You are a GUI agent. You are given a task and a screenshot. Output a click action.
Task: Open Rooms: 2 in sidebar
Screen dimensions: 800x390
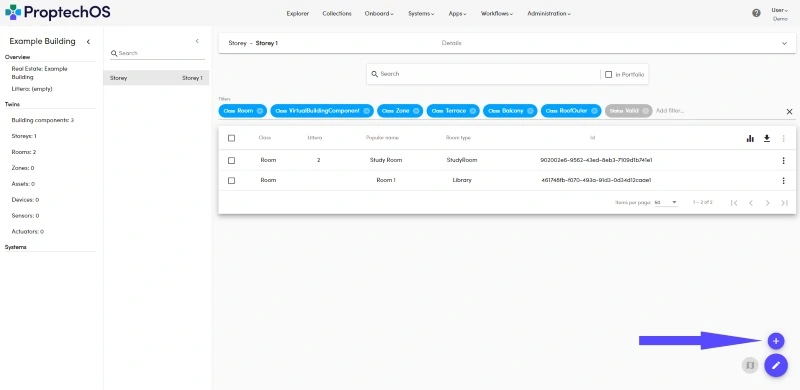(23, 152)
